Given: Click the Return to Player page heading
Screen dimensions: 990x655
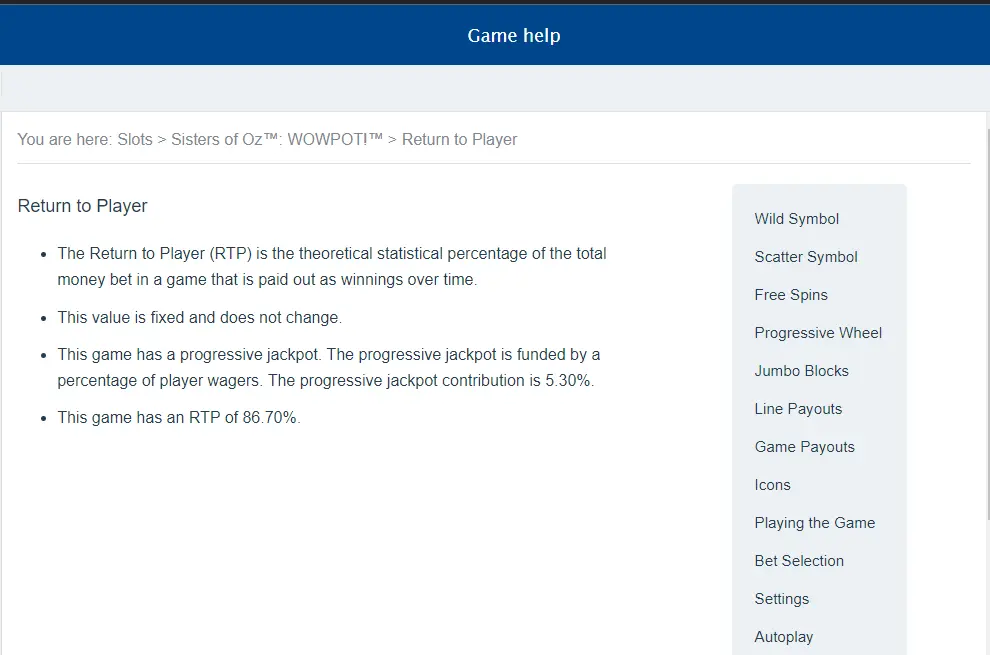Looking at the screenshot, I should point(82,205).
